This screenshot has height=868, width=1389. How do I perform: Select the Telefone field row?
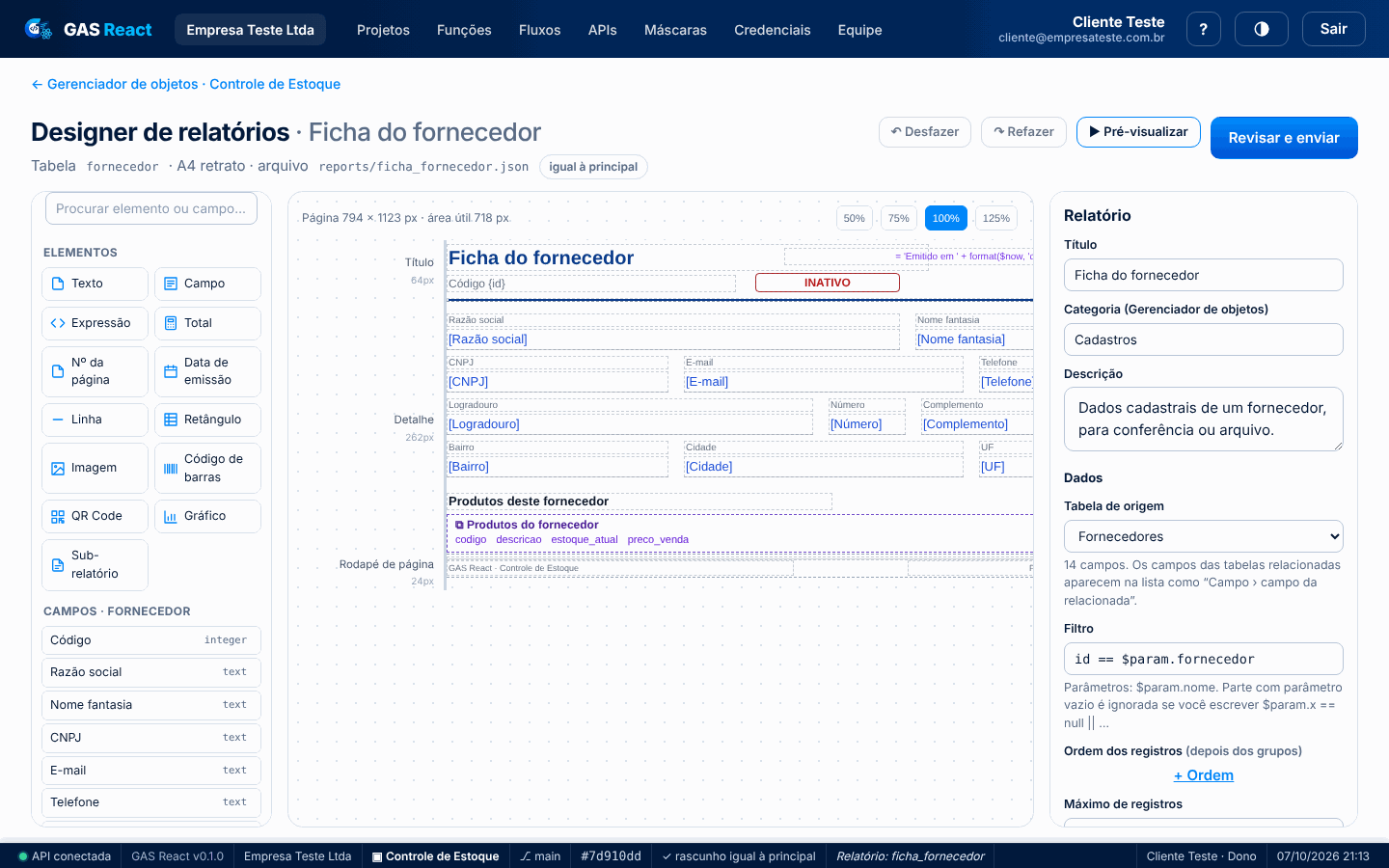(x=151, y=802)
